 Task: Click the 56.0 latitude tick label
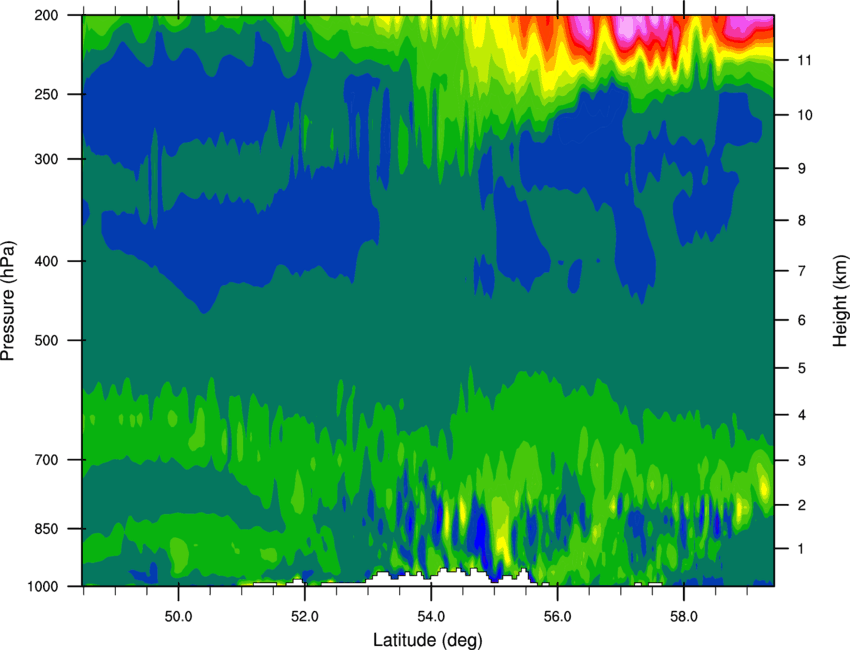pyautogui.click(x=557, y=617)
